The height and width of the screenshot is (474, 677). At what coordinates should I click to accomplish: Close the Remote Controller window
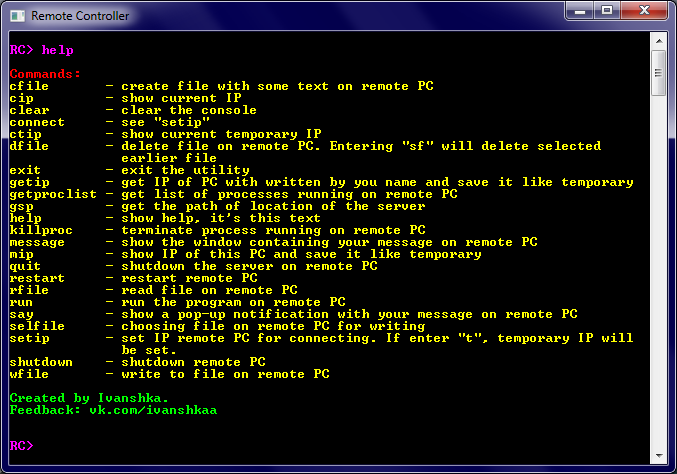click(x=645, y=11)
